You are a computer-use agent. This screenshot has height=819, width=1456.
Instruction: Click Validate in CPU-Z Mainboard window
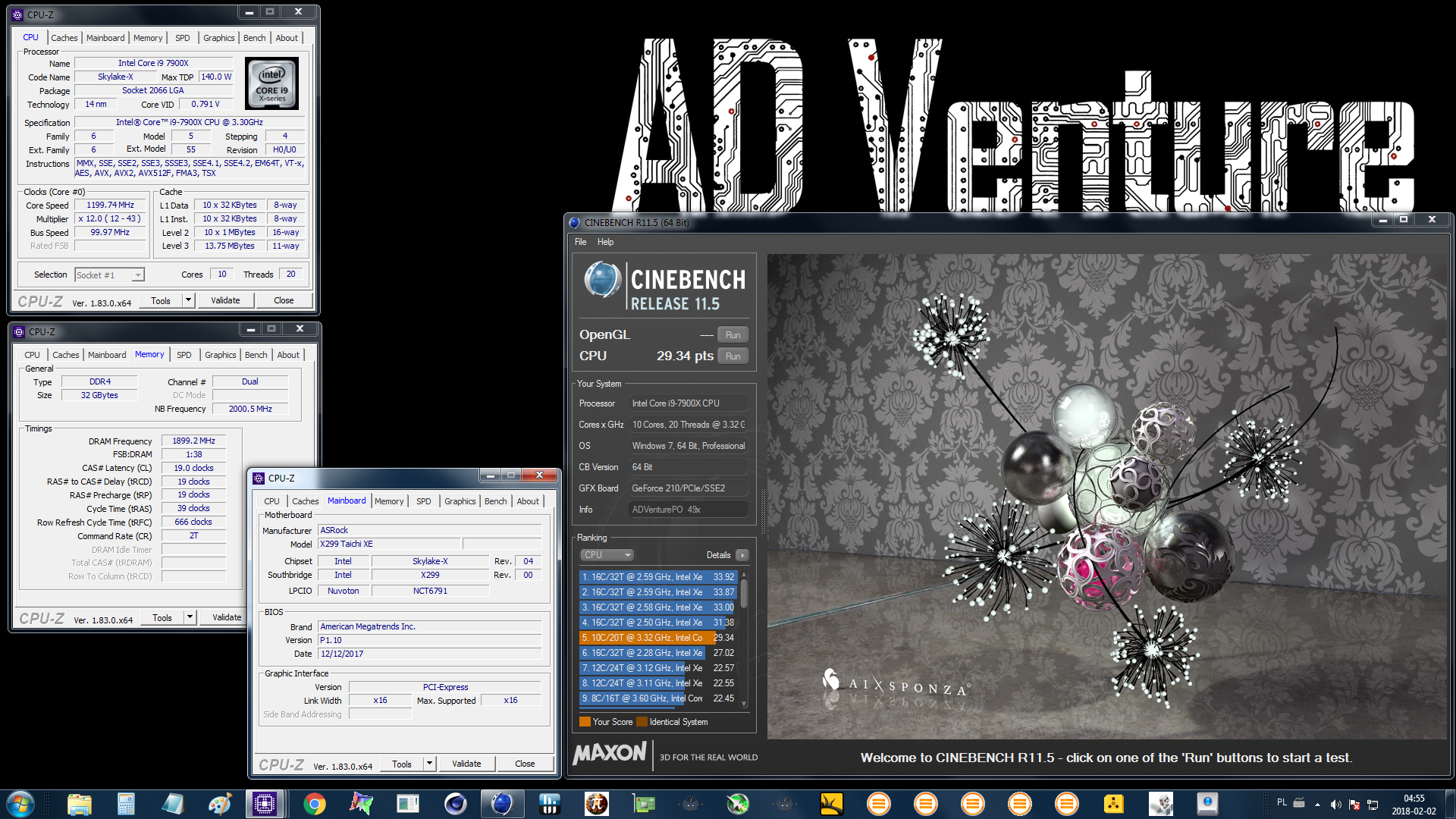[x=466, y=764]
